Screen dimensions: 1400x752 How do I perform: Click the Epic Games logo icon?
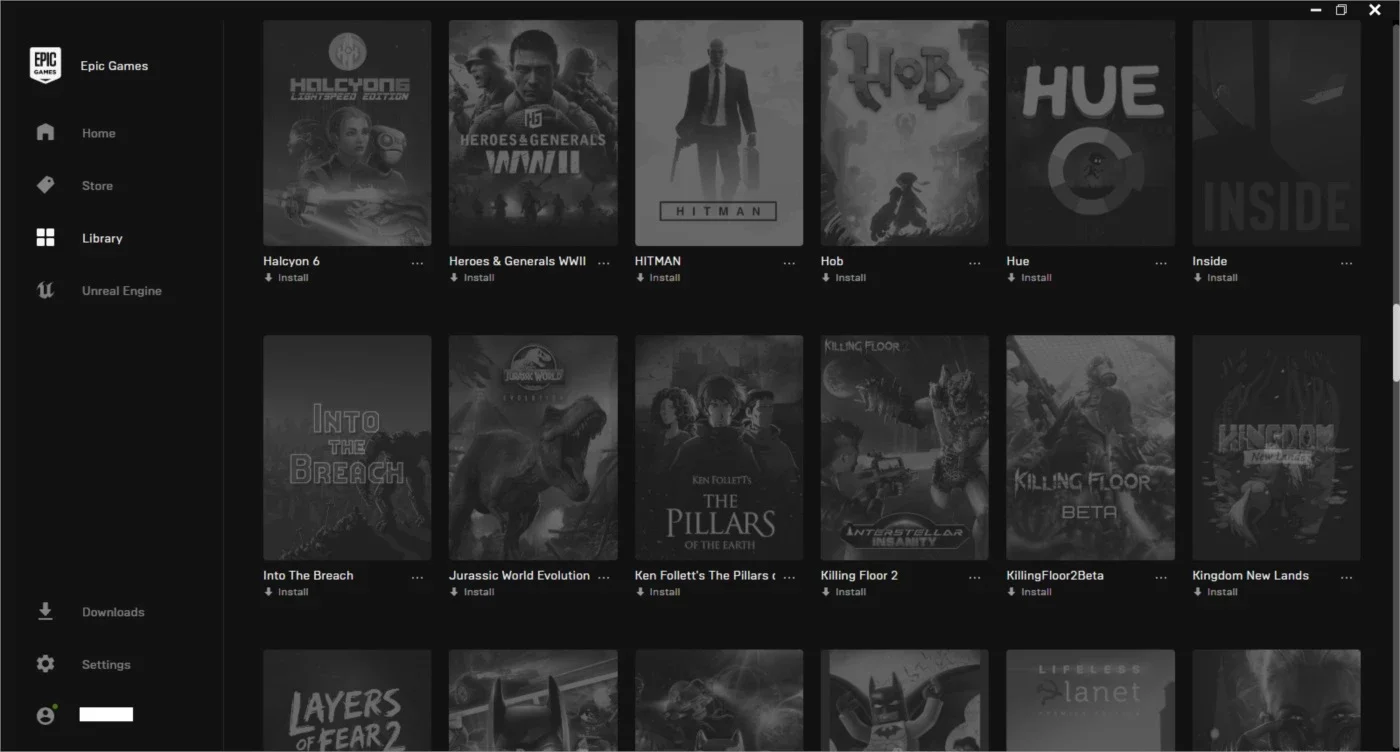[x=45, y=65]
